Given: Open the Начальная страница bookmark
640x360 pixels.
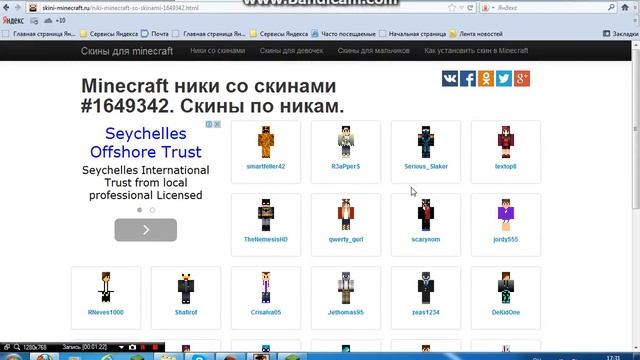Looking at the screenshot, I should pyautogui.click(x=413, y=33).
